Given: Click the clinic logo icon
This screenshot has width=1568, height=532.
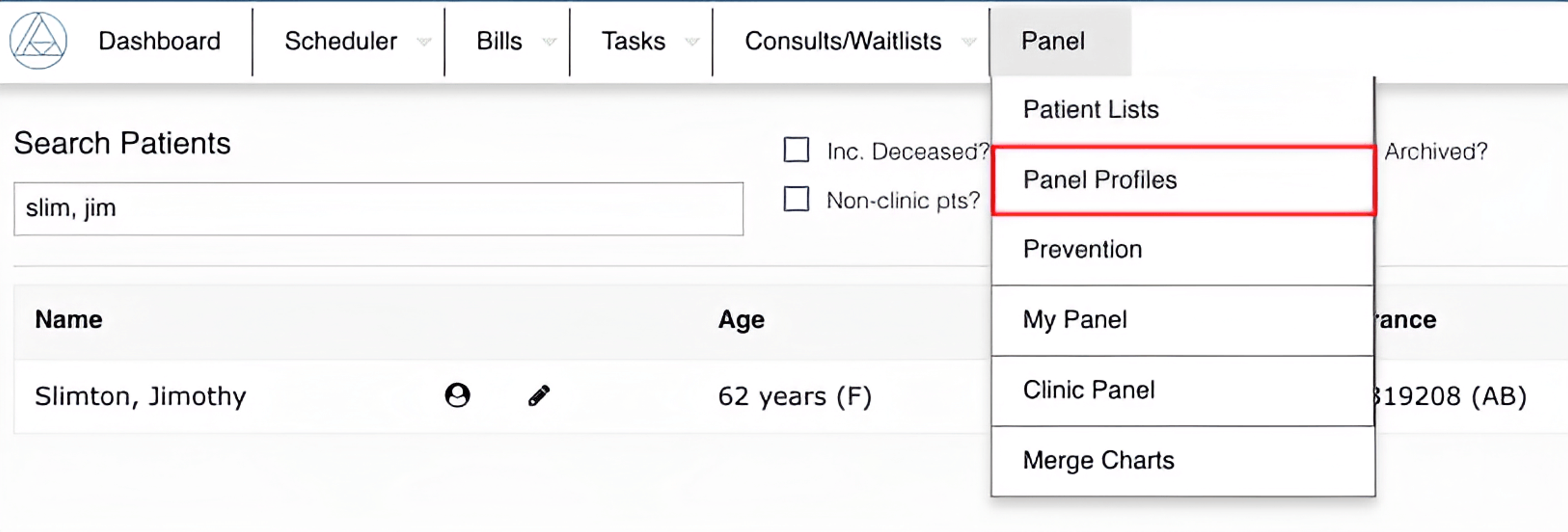Looking at the screenshot, I should pos(38,40).
